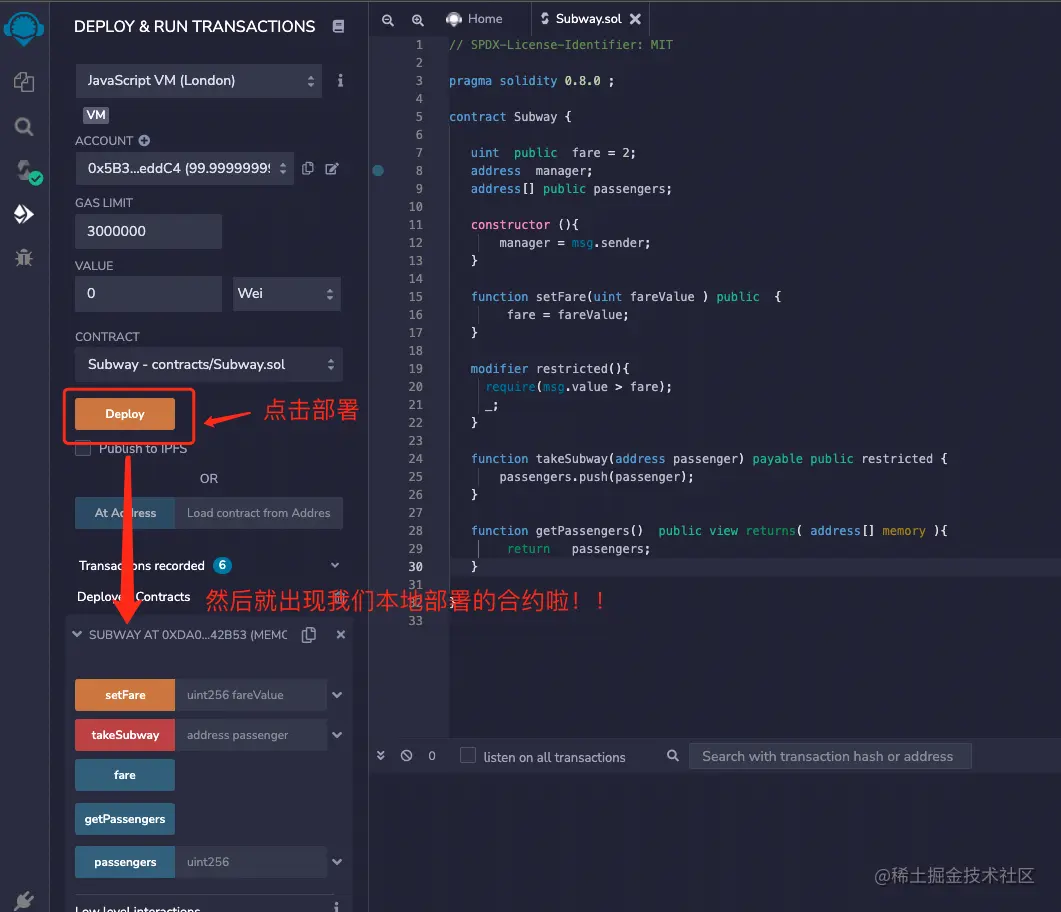
Task: Open the Wei unit dropdown
Action: [x=287, y=294]
